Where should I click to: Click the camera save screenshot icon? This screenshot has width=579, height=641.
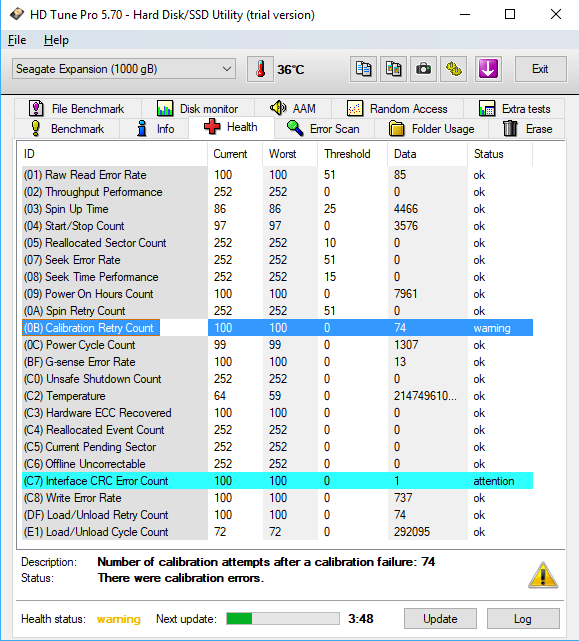[423, 69]
